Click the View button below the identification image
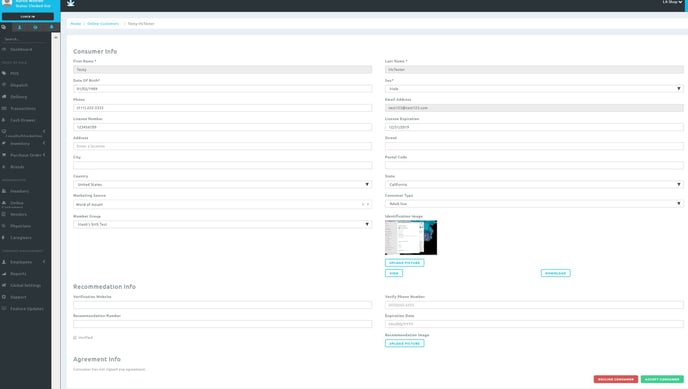The height and width of the screenshot is (389, 688). pyautogui.click(x=394, y=273)
